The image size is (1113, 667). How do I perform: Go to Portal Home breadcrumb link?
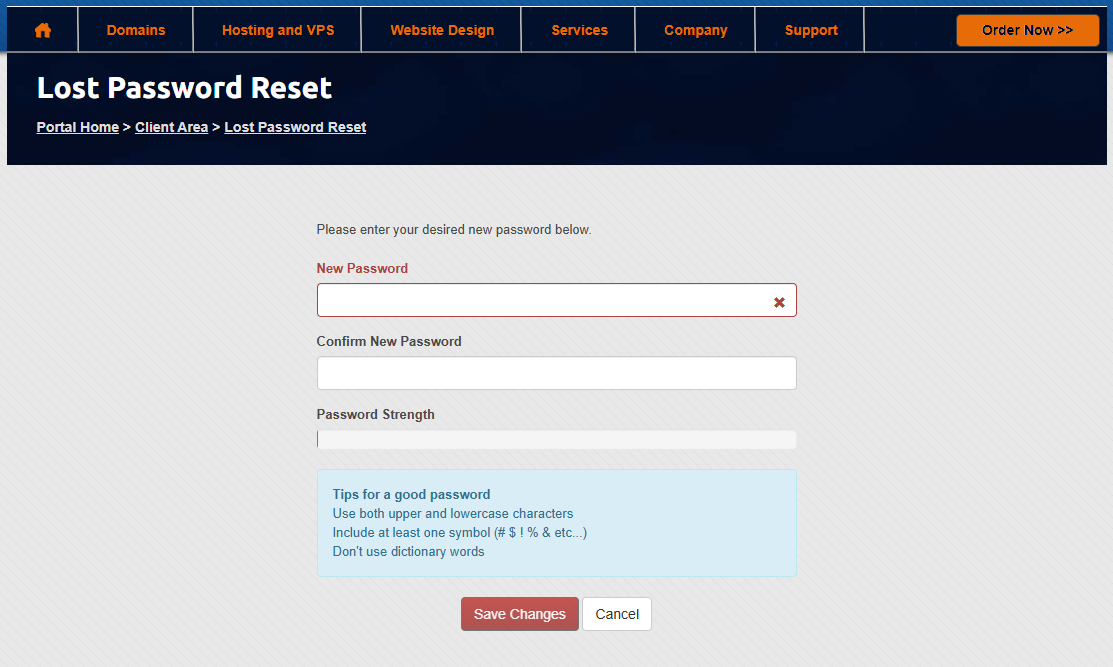point(77,127)
